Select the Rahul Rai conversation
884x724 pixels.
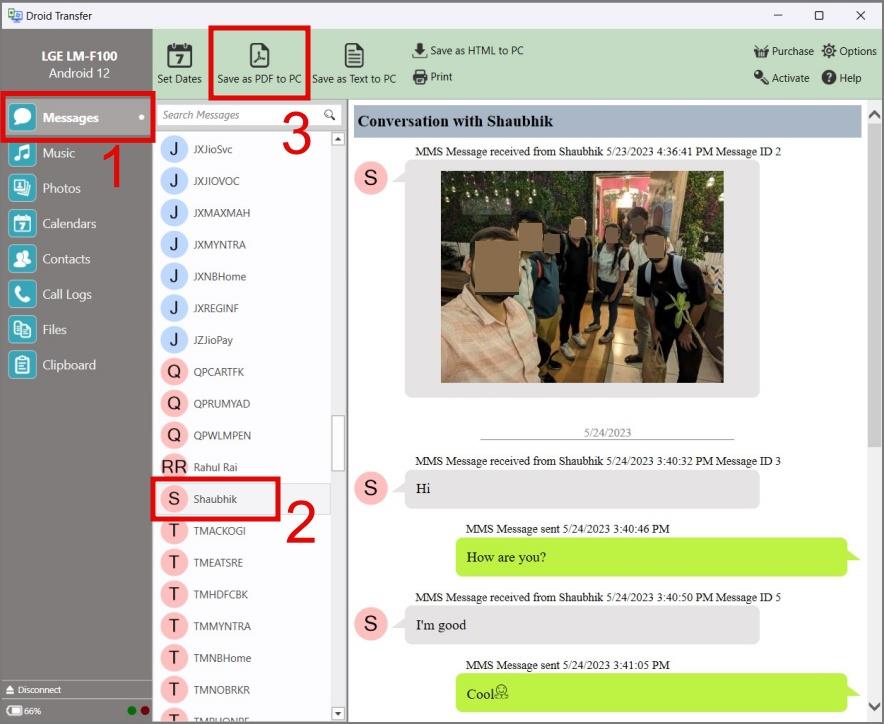point(242,467)
